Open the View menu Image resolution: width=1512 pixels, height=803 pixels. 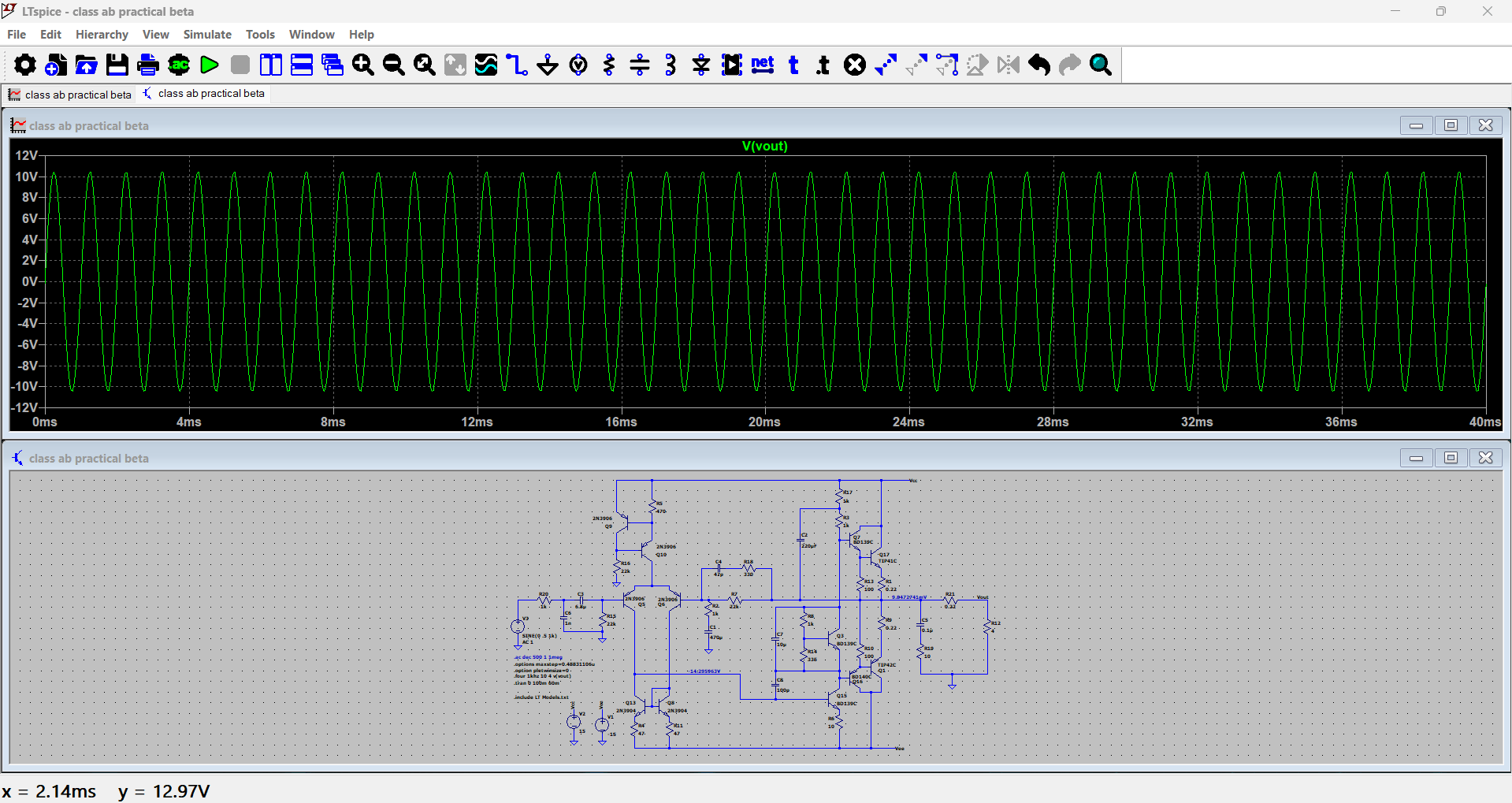pyautogui.click(x=156, y=35)
